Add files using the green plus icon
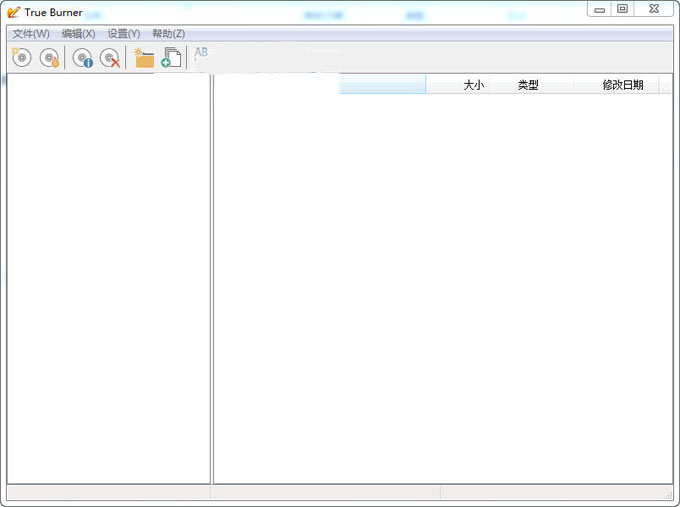Image resolution: width=680 pixels, height=507 pixels. tap(171, 58)
